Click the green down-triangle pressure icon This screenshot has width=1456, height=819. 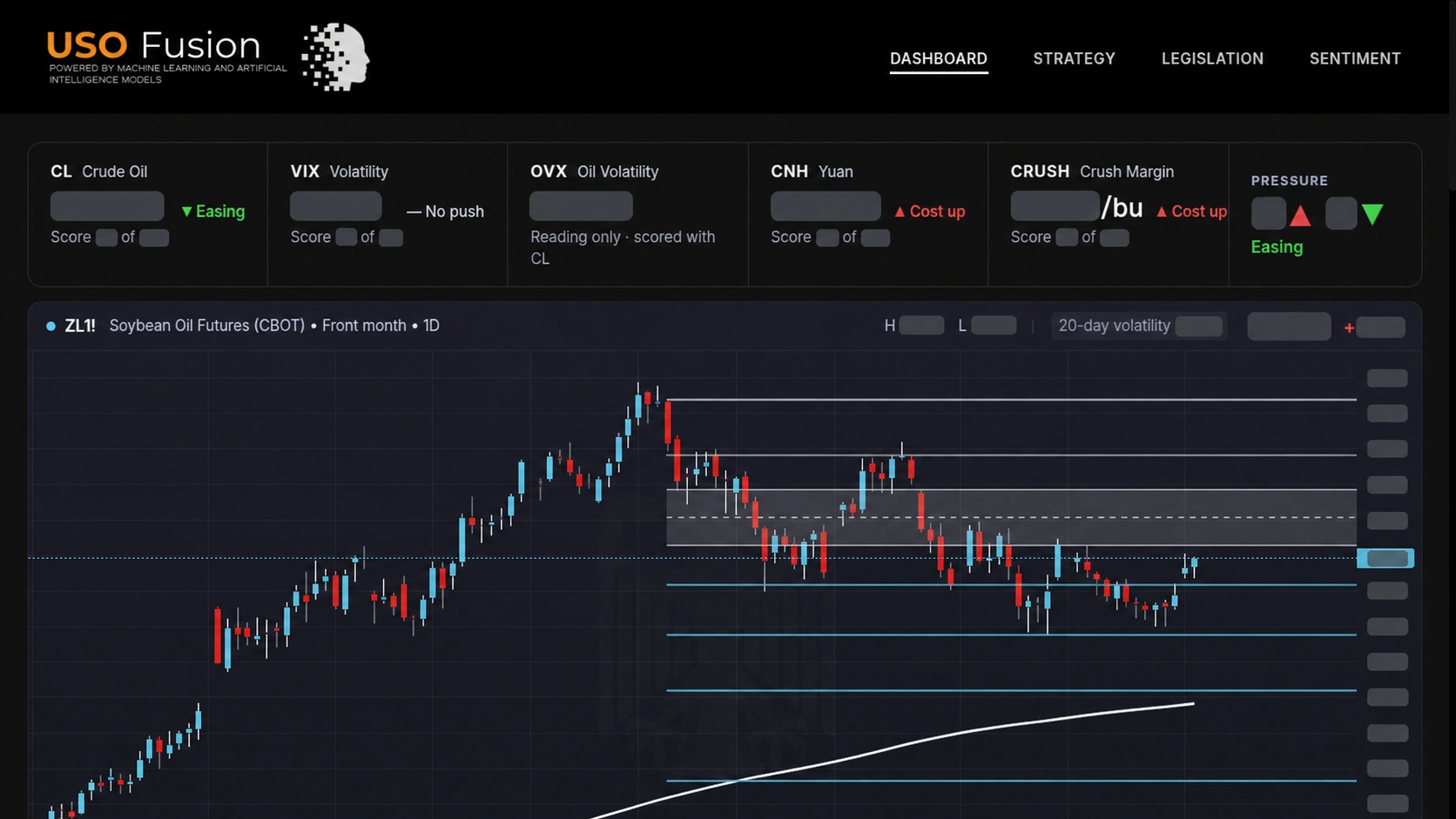pyautogui.click(x=1372, y=215)
